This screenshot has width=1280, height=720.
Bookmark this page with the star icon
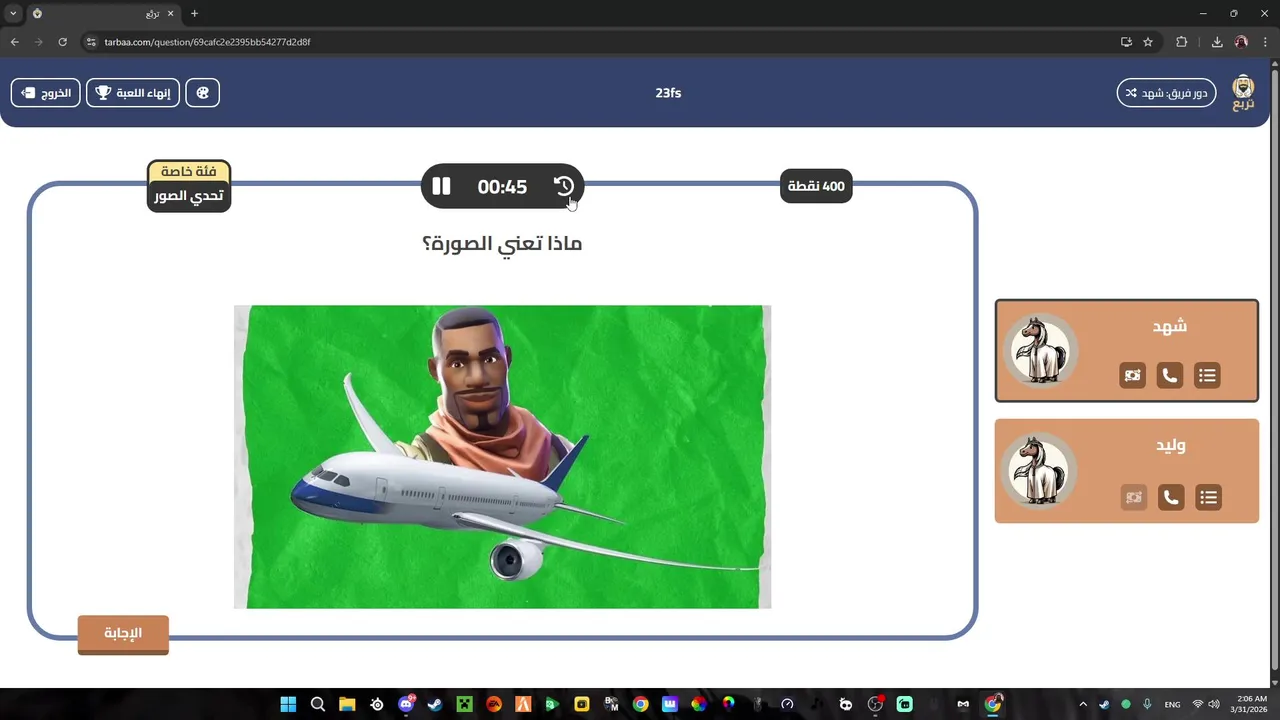[x=1148, y=42]
